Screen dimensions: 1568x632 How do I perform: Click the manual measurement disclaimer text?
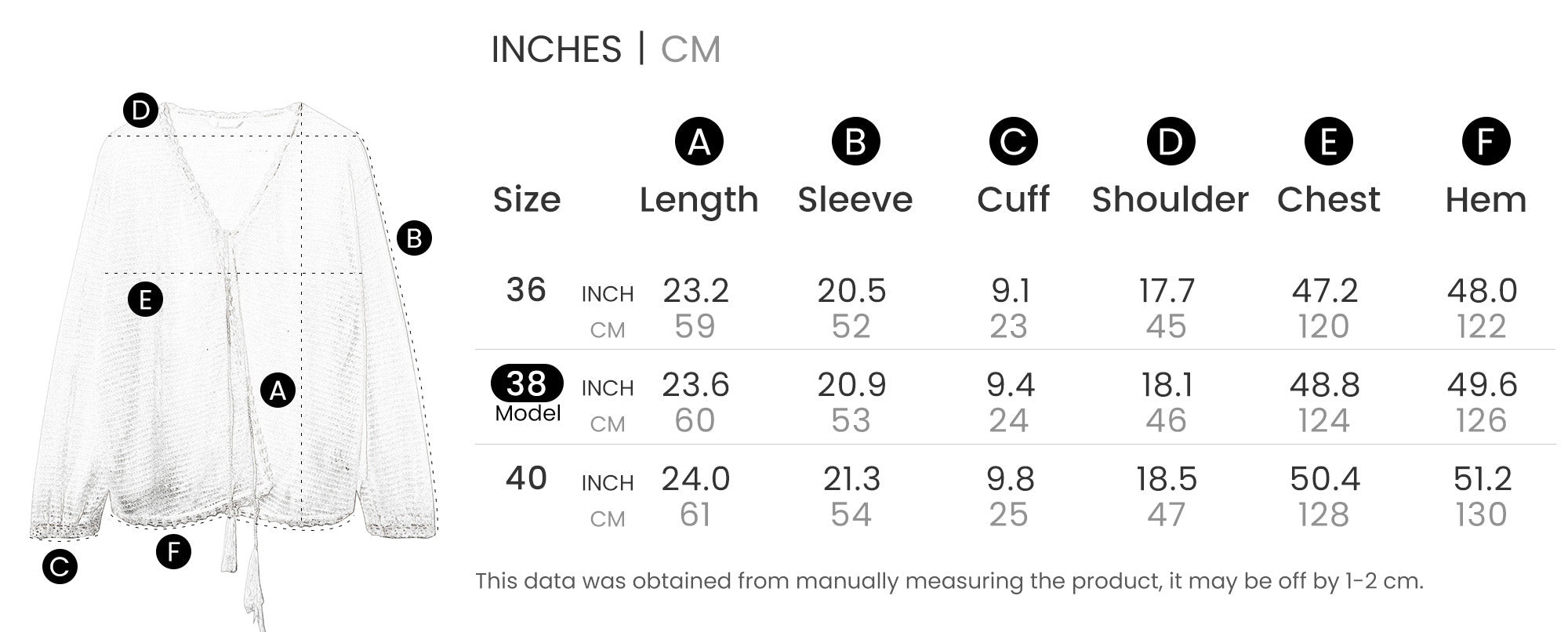click(949, 581)
